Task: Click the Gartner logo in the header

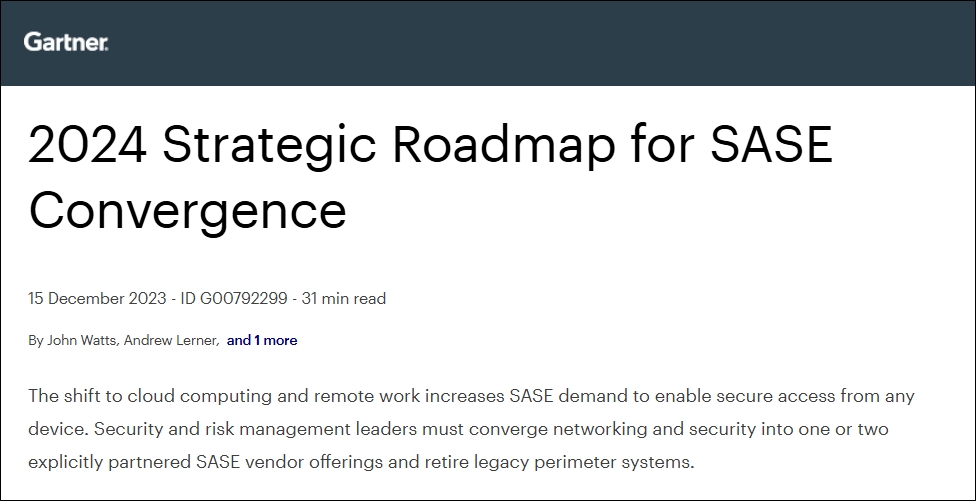Action: pos(66,42)
